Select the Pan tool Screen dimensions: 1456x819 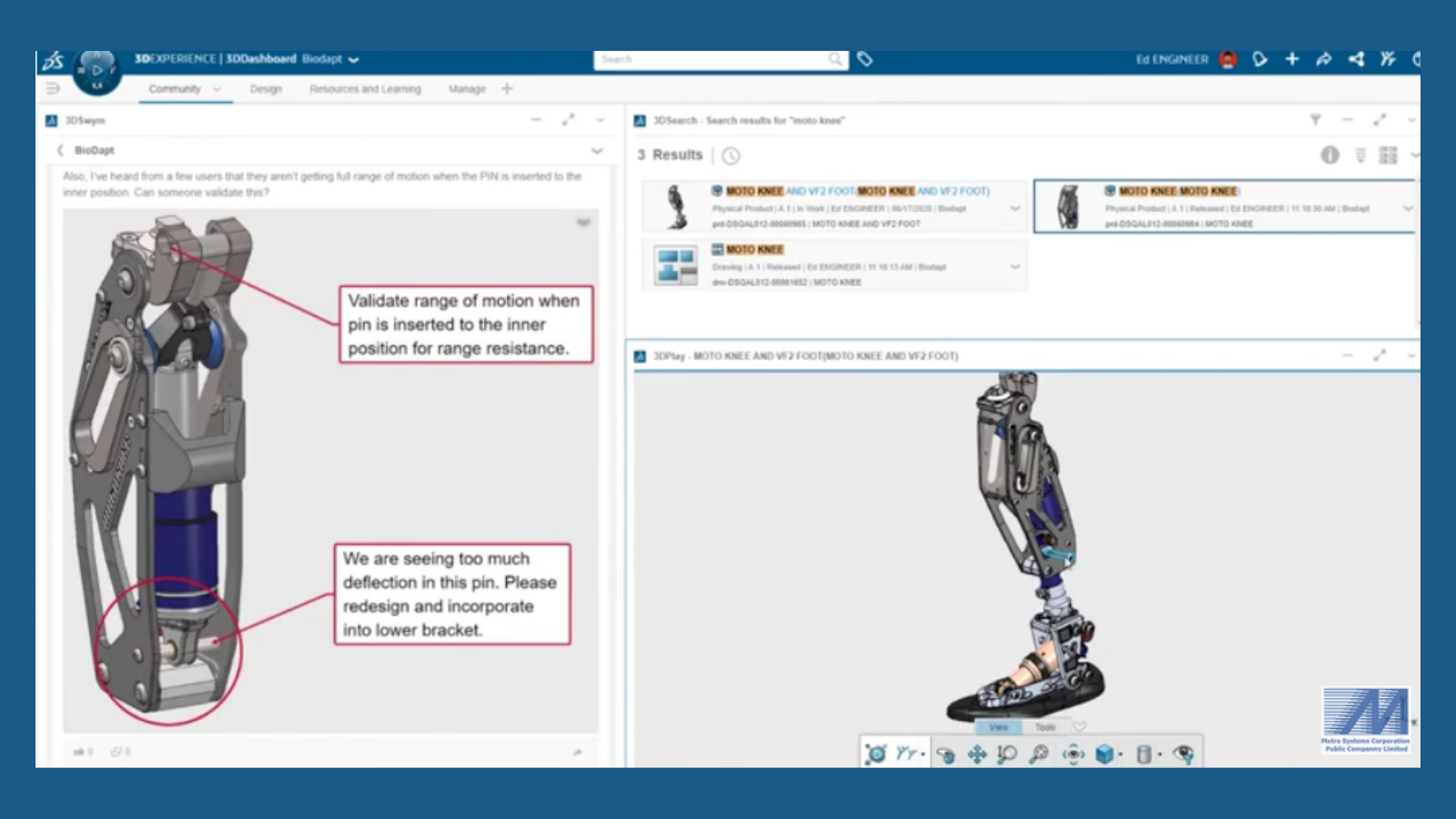977,754
